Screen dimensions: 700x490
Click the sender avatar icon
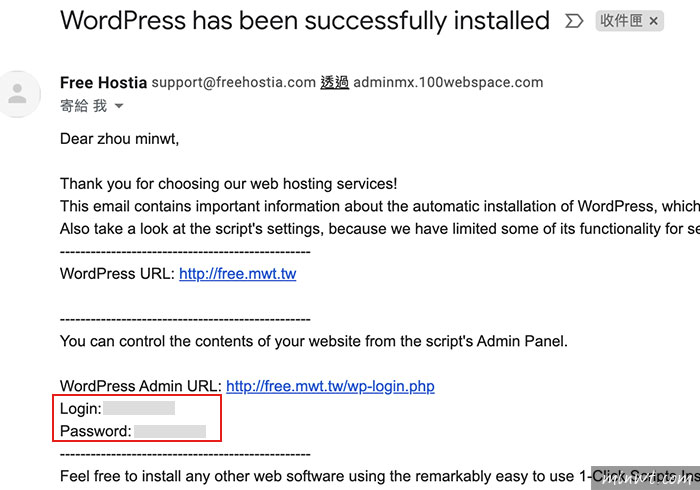(x=18, y=94)
